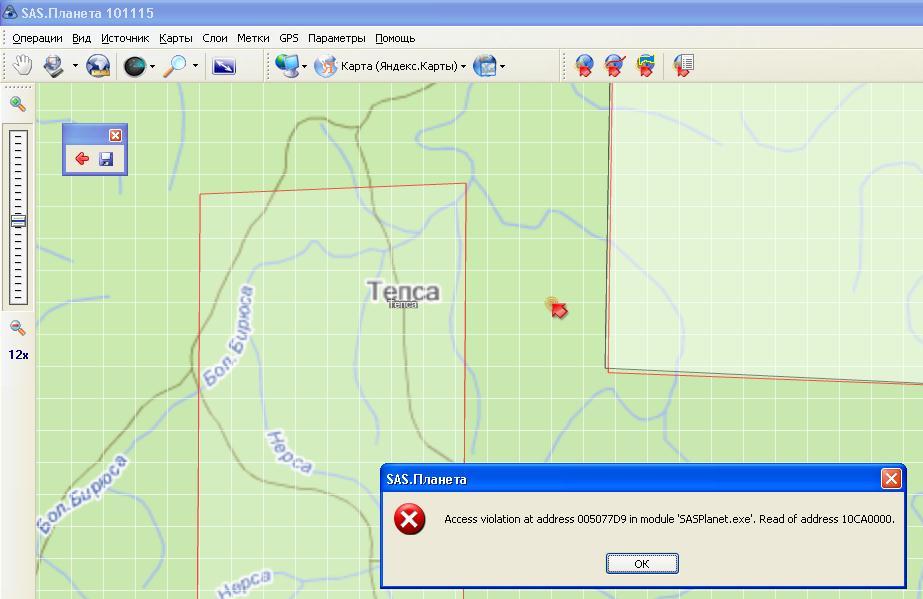Click the floppy disk save icon
Image resolution: width=923 pixels, height=599 pixels.
(x=106, y=159)
